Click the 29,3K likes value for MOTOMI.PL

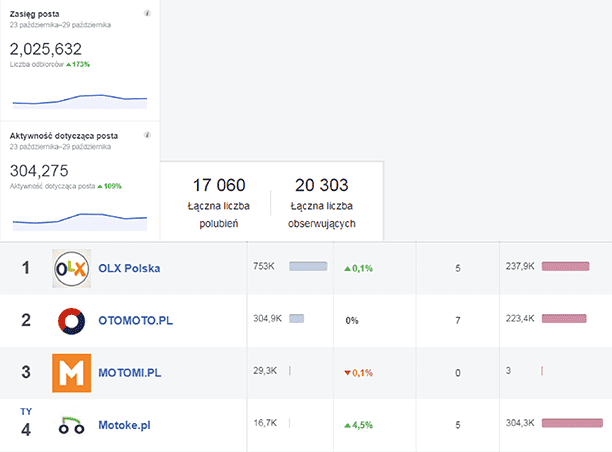265,371
